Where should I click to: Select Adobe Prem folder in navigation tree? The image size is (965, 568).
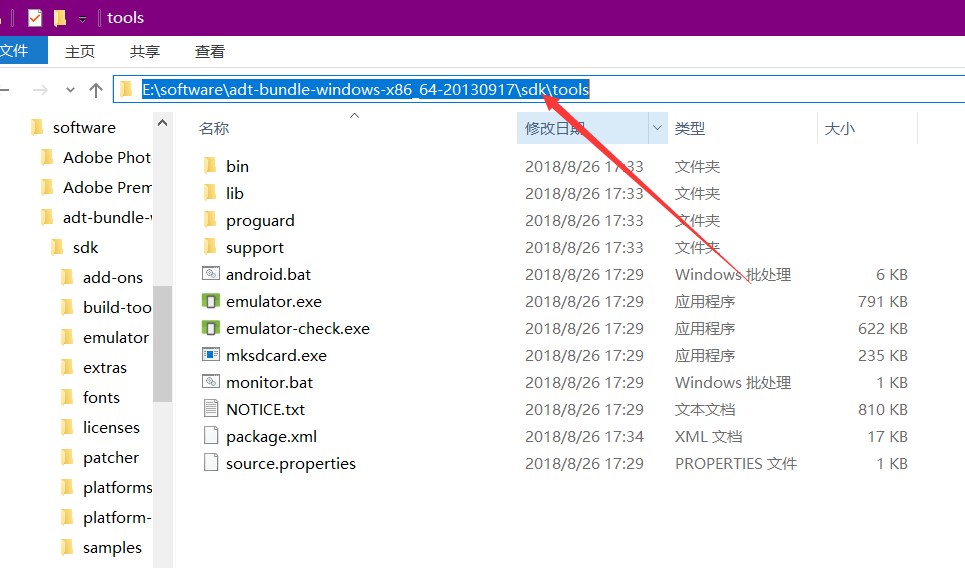click(107, 188)
